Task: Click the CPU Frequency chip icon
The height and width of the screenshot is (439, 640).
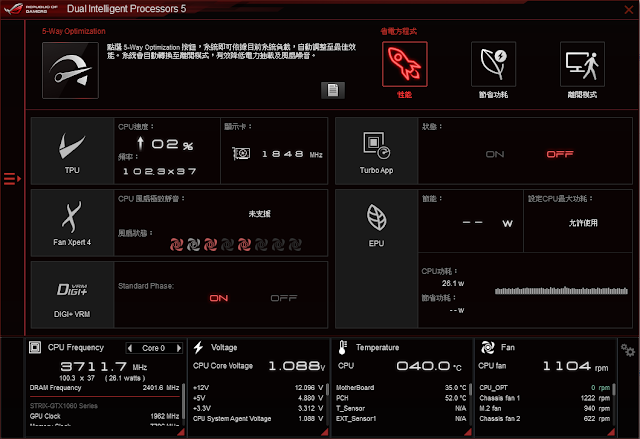Action: (35, 347)
